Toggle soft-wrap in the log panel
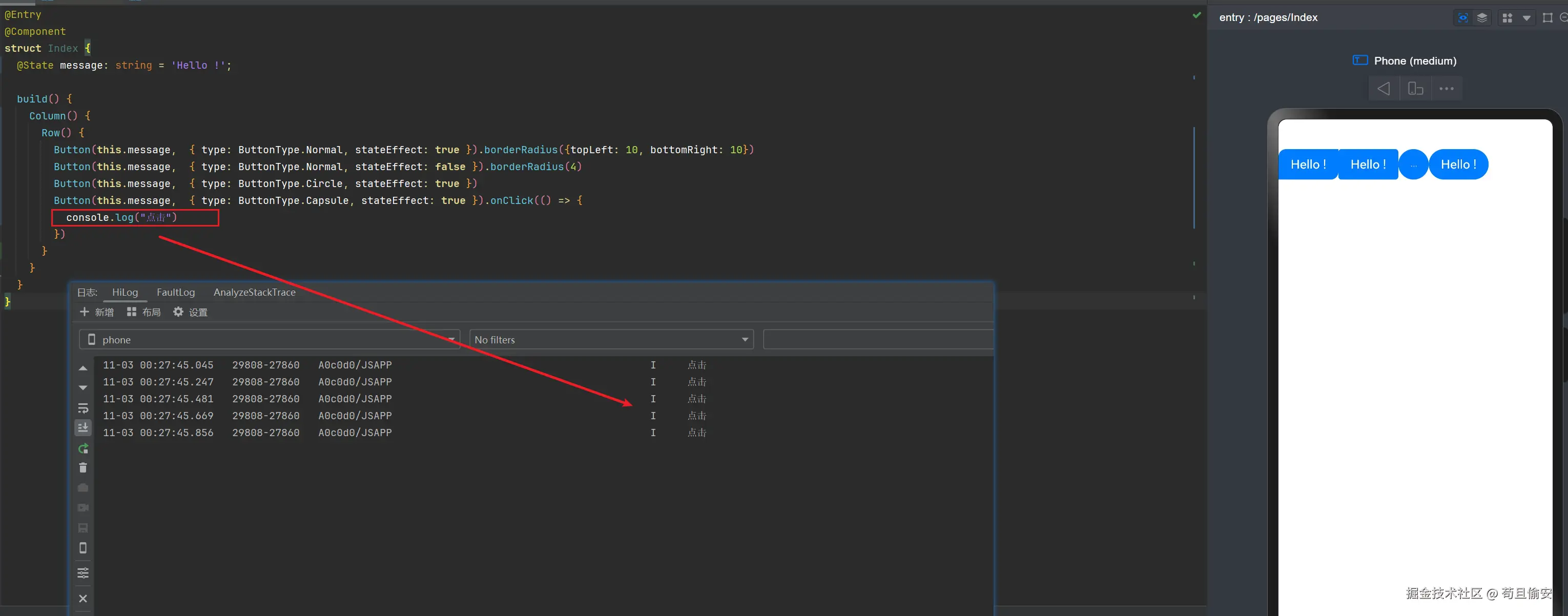Viewport: 1568px width, 616px height. coord(84,408)
